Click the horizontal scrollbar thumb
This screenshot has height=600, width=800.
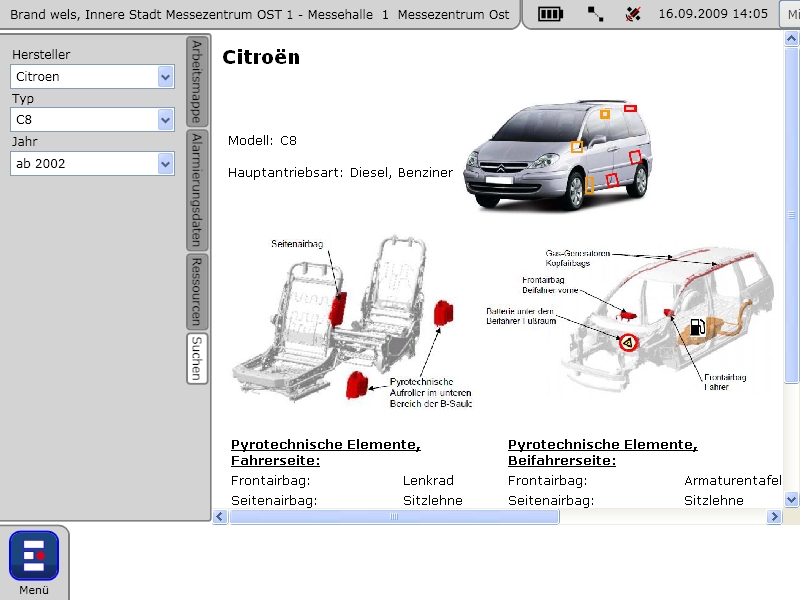pos(394,517)
